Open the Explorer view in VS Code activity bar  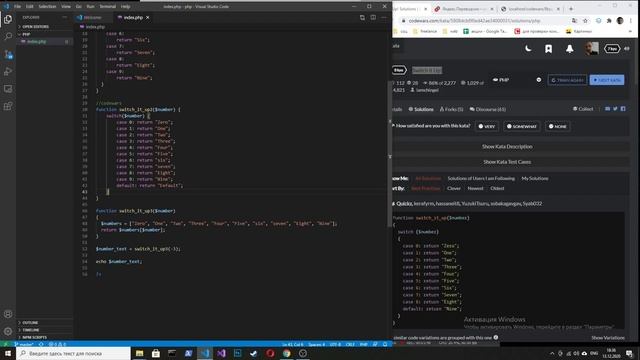tap(8, 19)
